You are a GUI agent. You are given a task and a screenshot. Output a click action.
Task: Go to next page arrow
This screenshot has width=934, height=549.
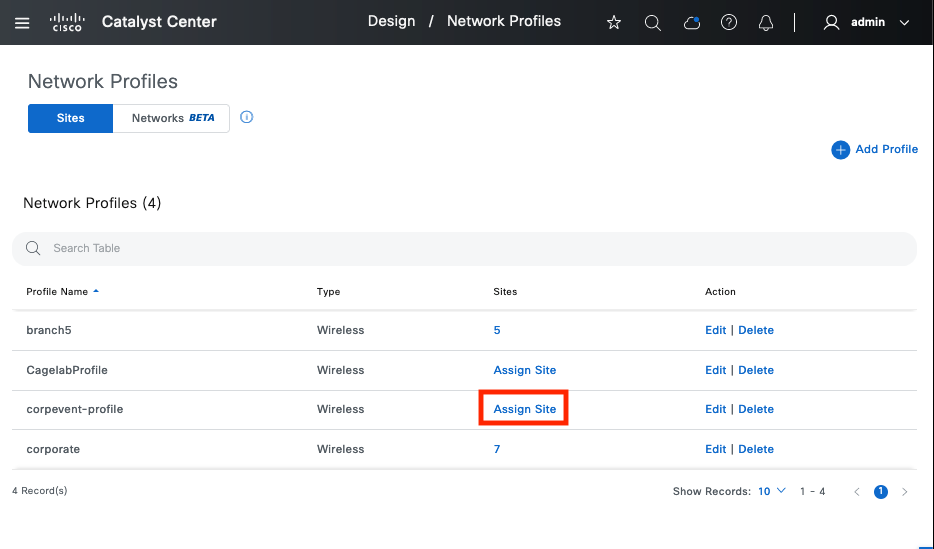coord(905,492)
